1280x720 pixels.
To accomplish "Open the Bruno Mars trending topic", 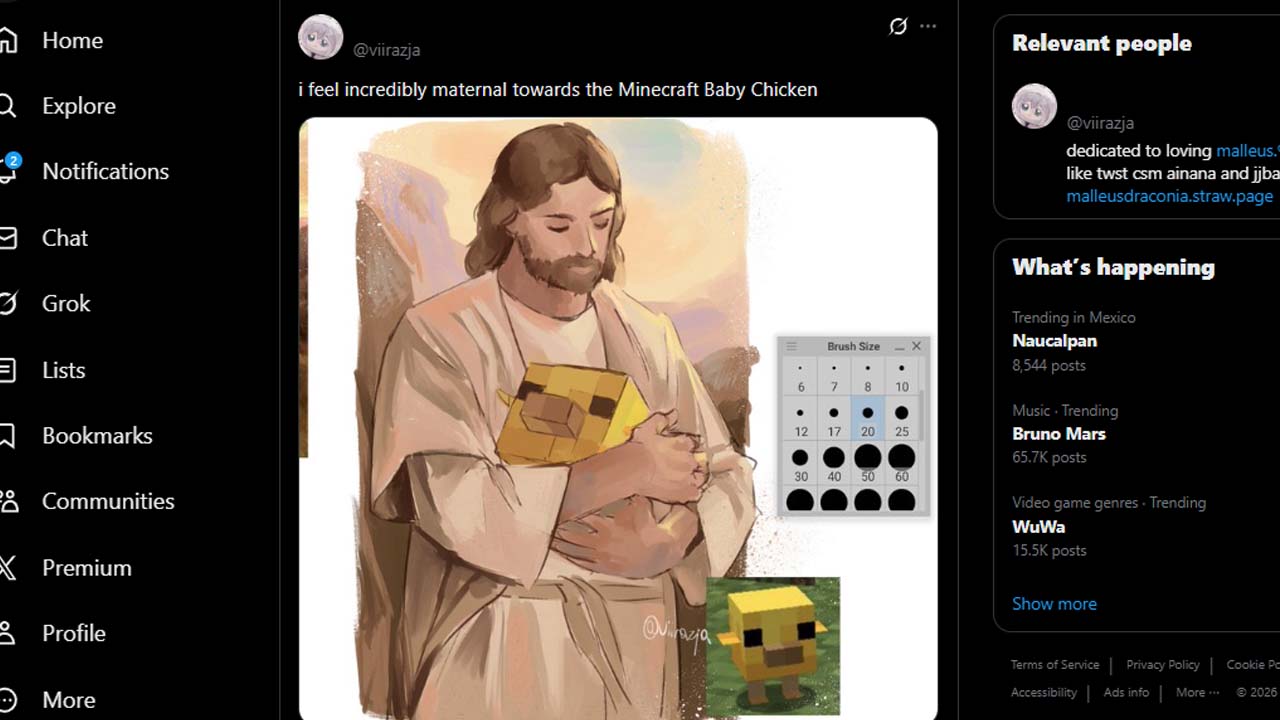I will (x=1058, y=434).
